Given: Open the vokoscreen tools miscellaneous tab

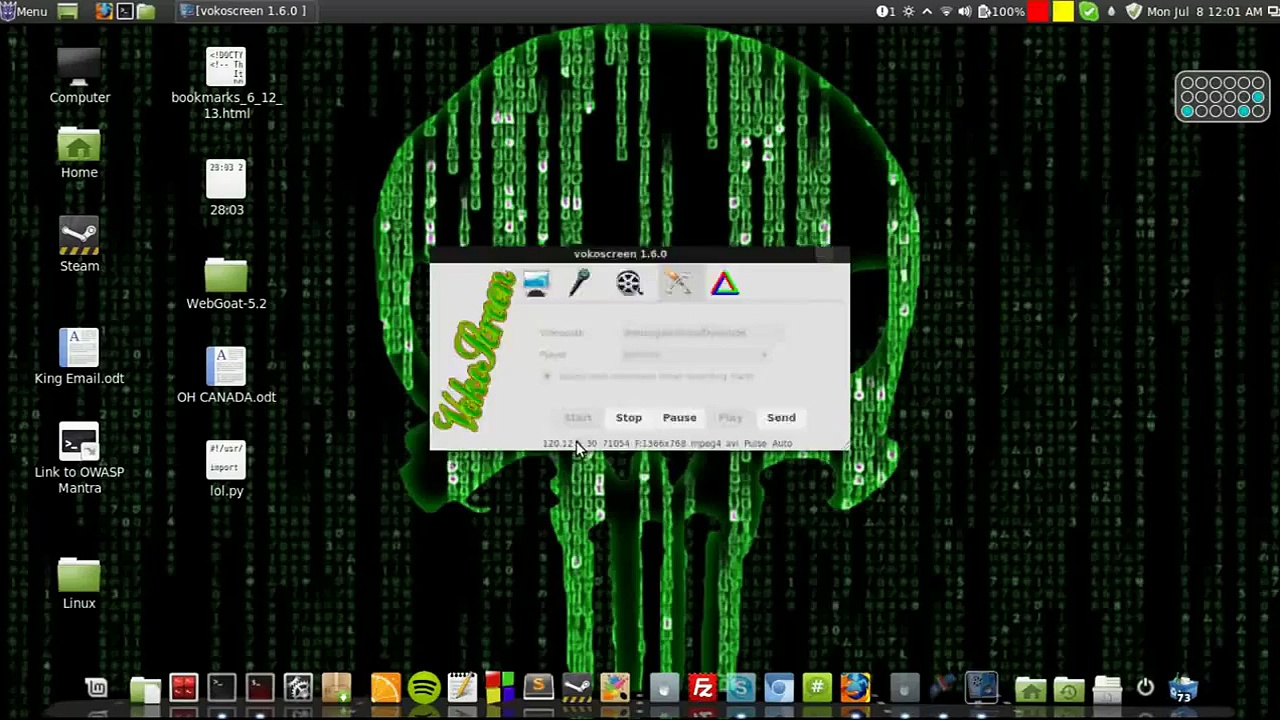Looking at the screenshot, I should [x=678, y=284].
